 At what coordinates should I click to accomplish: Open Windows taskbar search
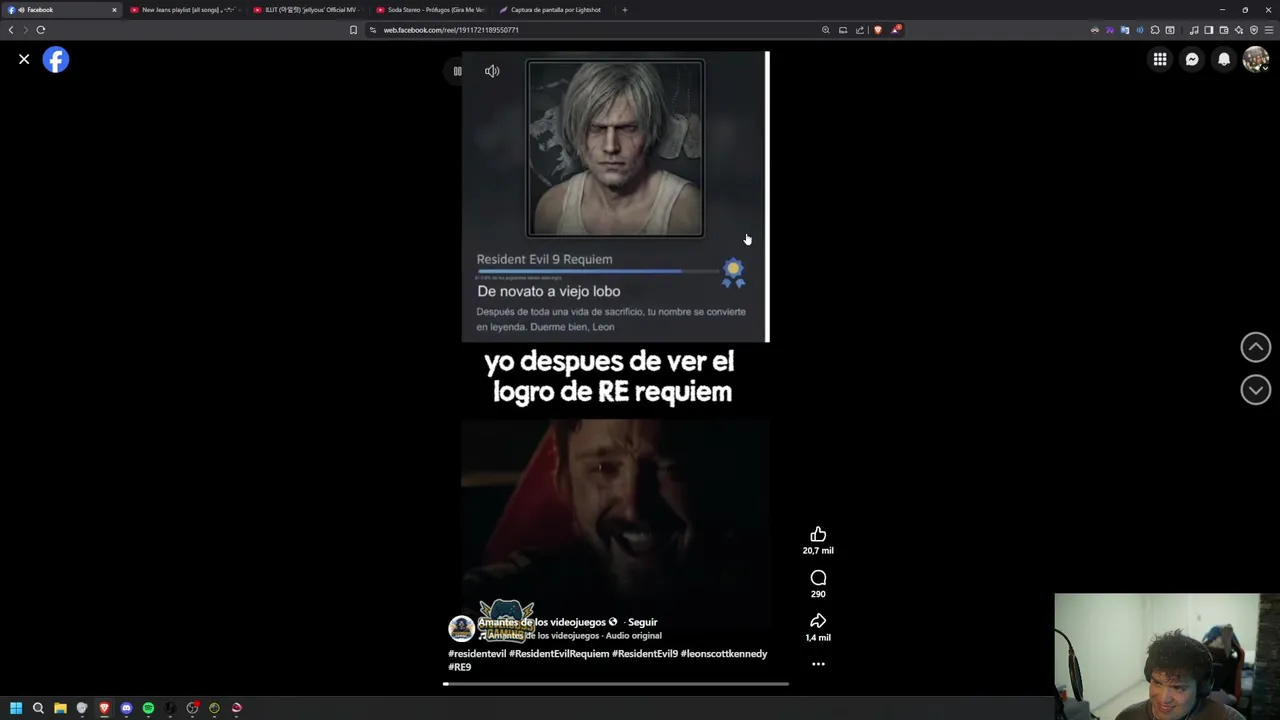point(38,708)
